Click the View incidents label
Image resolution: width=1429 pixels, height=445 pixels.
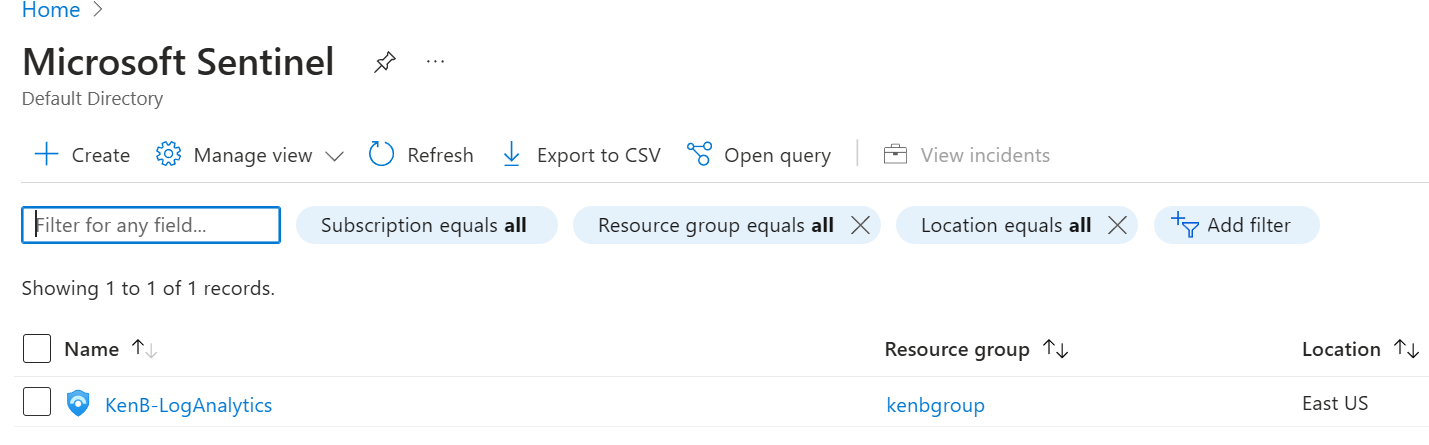coord(985,155)
